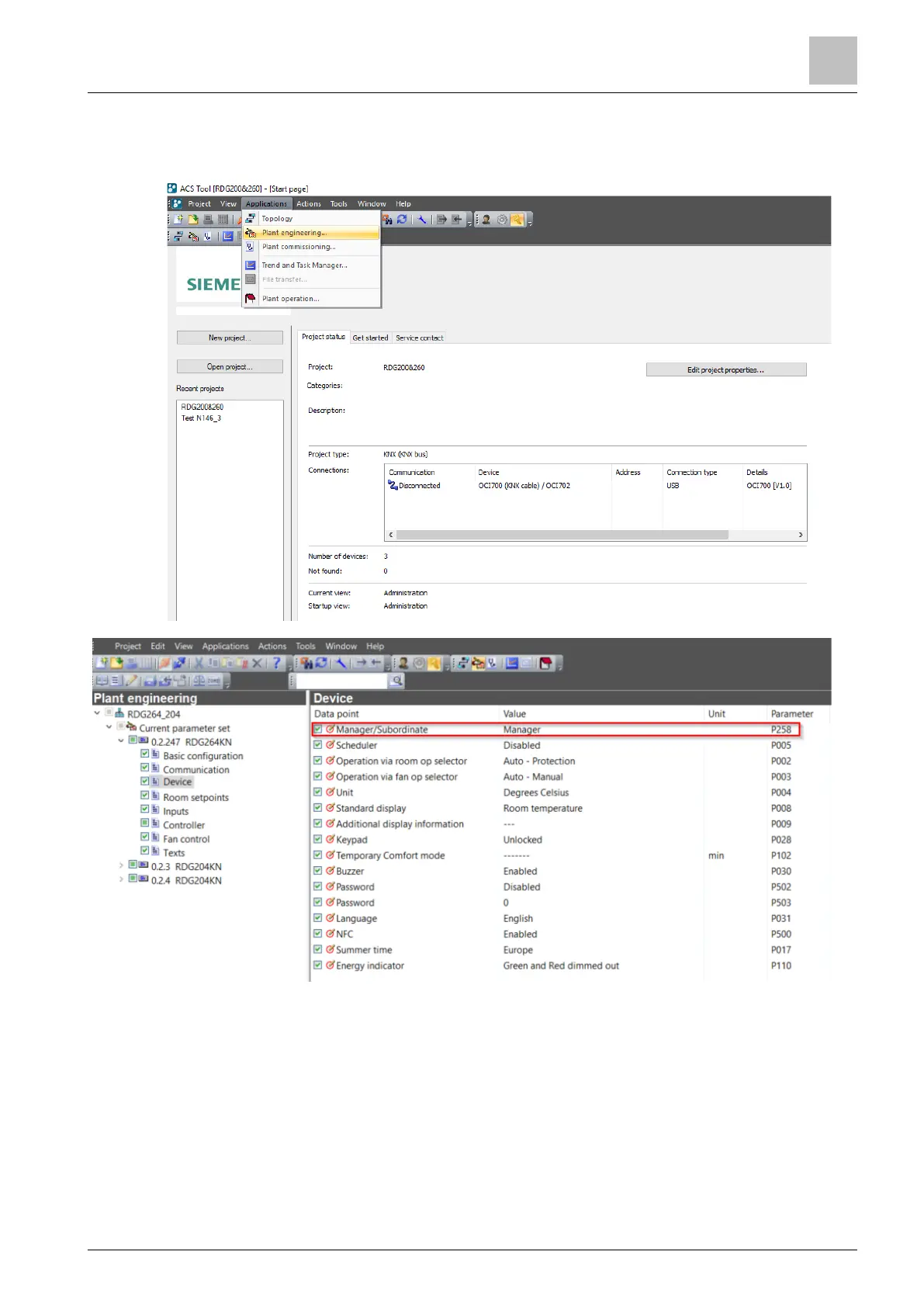Select the Room setpoints tree item
The height and width of the screenshot is (1307, 924).
click(x=196, y=797)
